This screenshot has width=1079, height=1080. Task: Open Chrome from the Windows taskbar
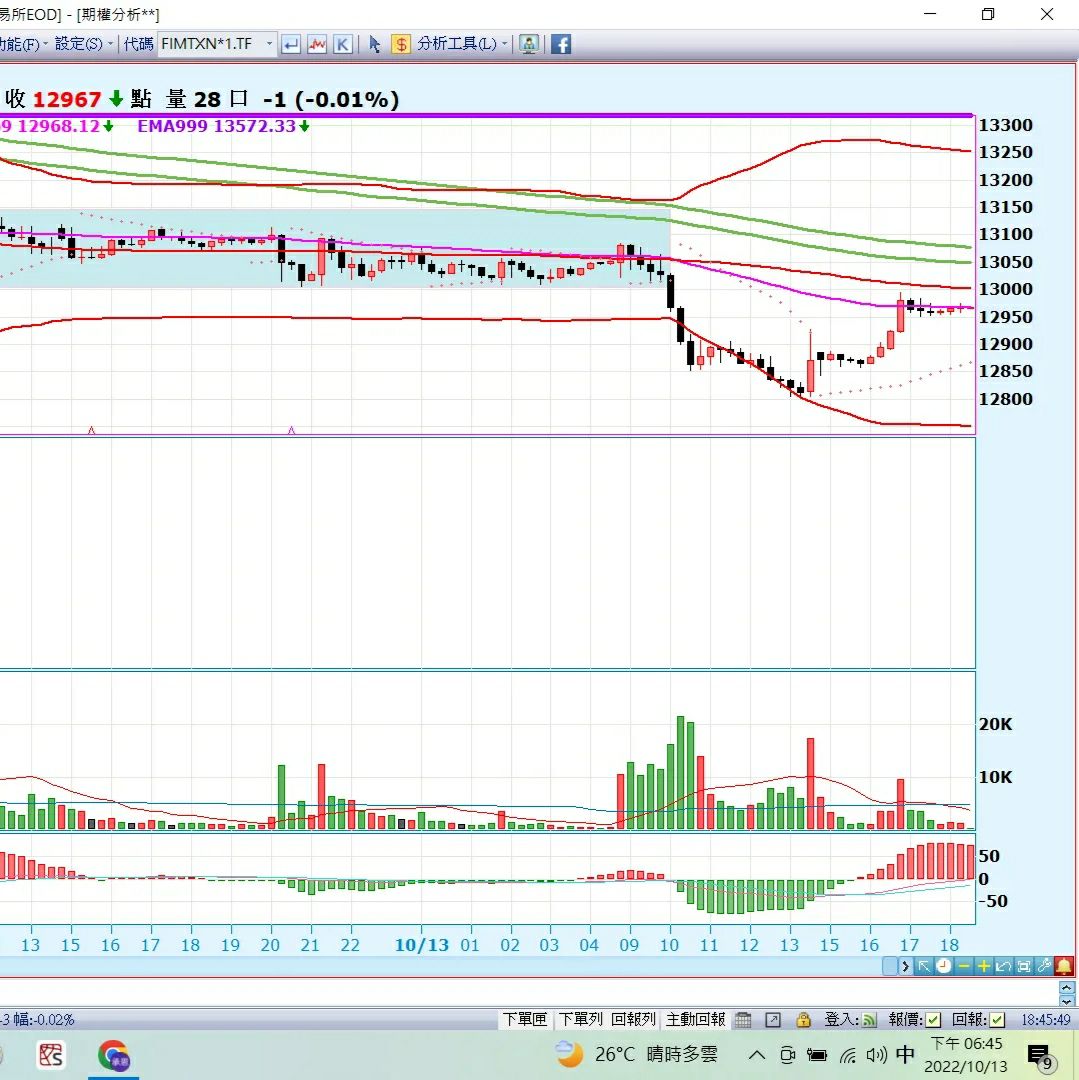113,1055
